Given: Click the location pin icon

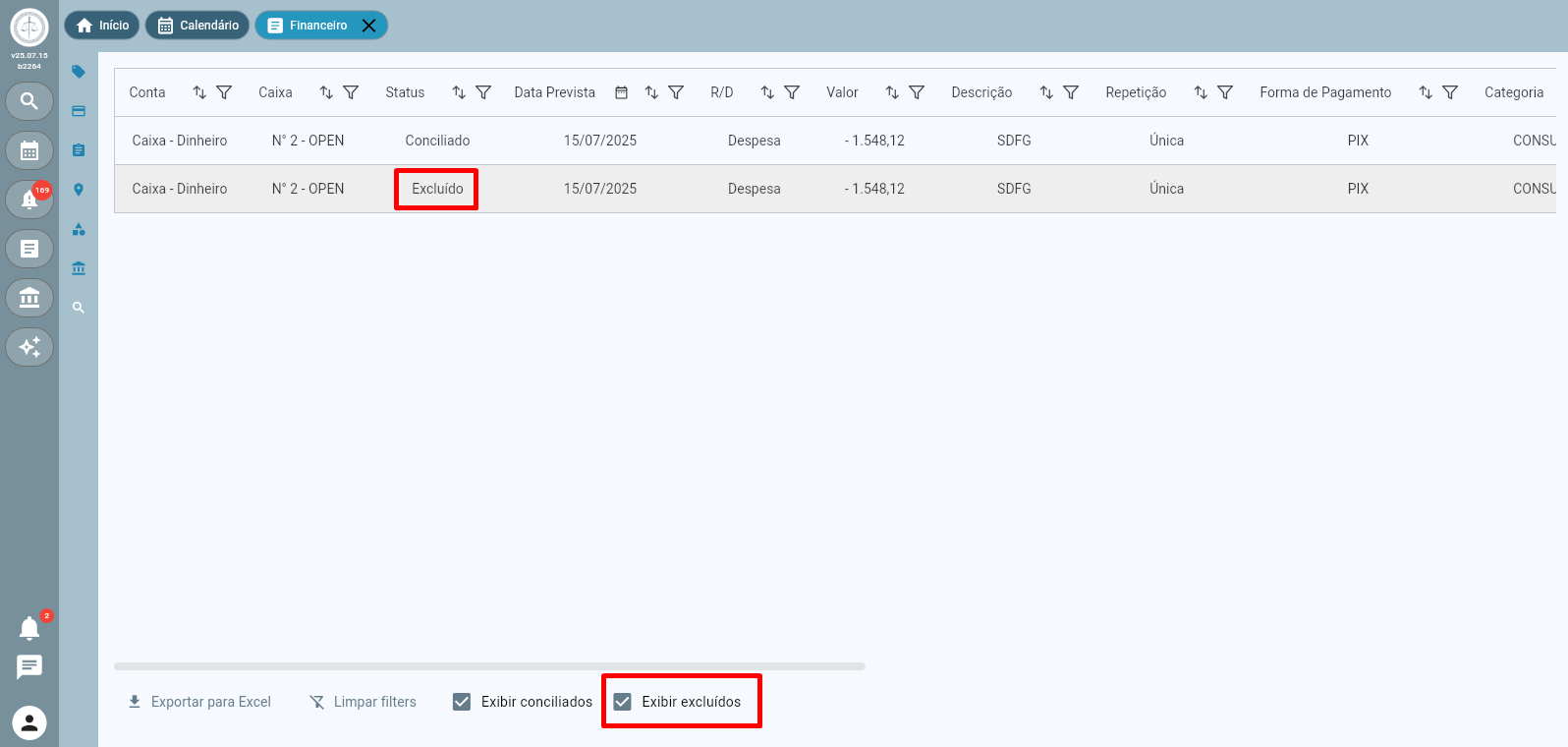Looking at the screenshot, I should click(x=79, y=190).
